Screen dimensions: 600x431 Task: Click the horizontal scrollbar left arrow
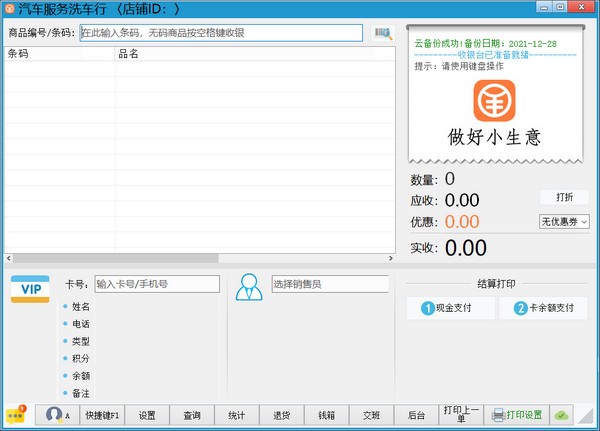(9, 258)
